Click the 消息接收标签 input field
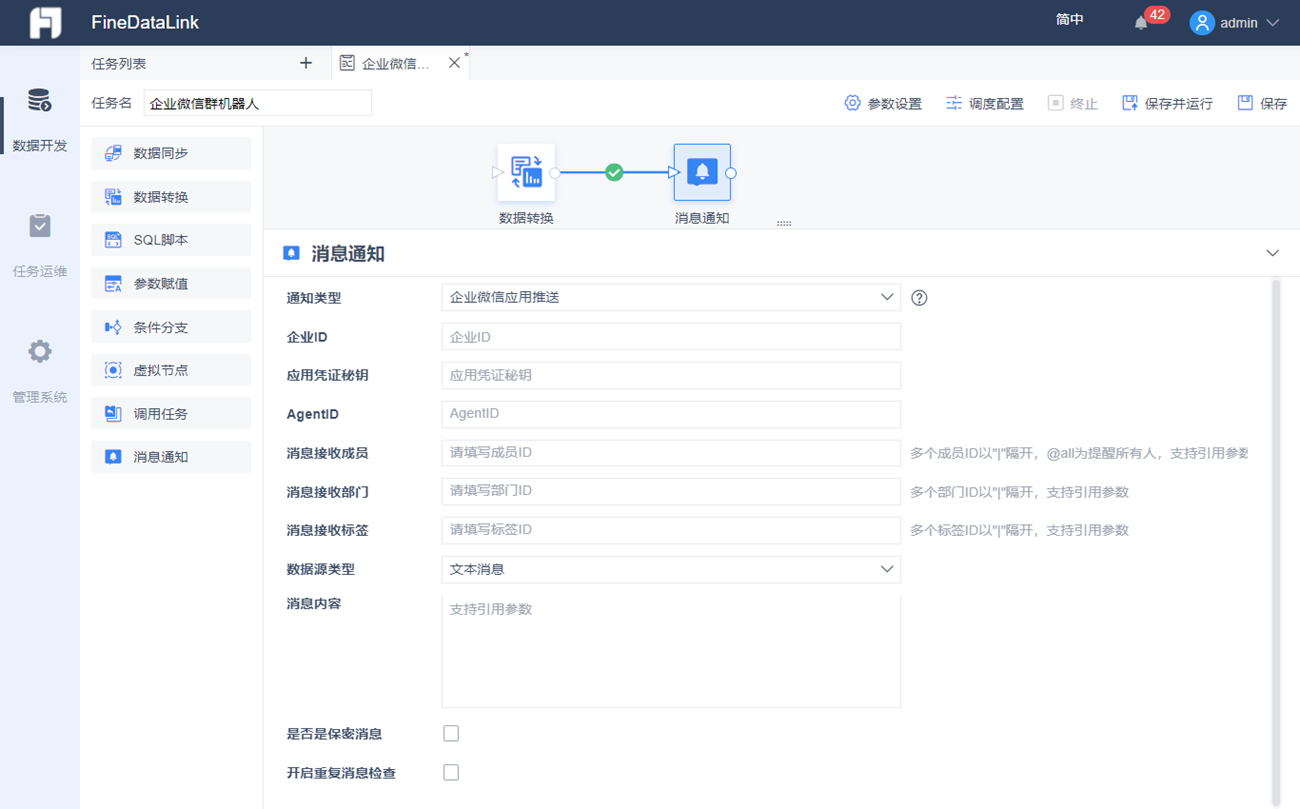The width and height of the screenshot is (1300, 809). (x=671, y=530)
